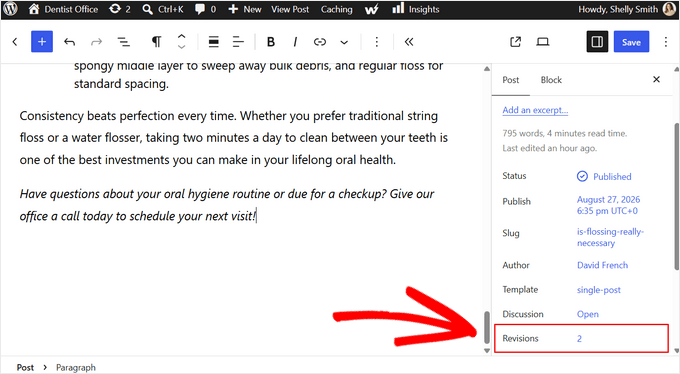This screenshot has height=374, width=680.
Task: Open the device preview laptop icon
Action: click(543, 42)
